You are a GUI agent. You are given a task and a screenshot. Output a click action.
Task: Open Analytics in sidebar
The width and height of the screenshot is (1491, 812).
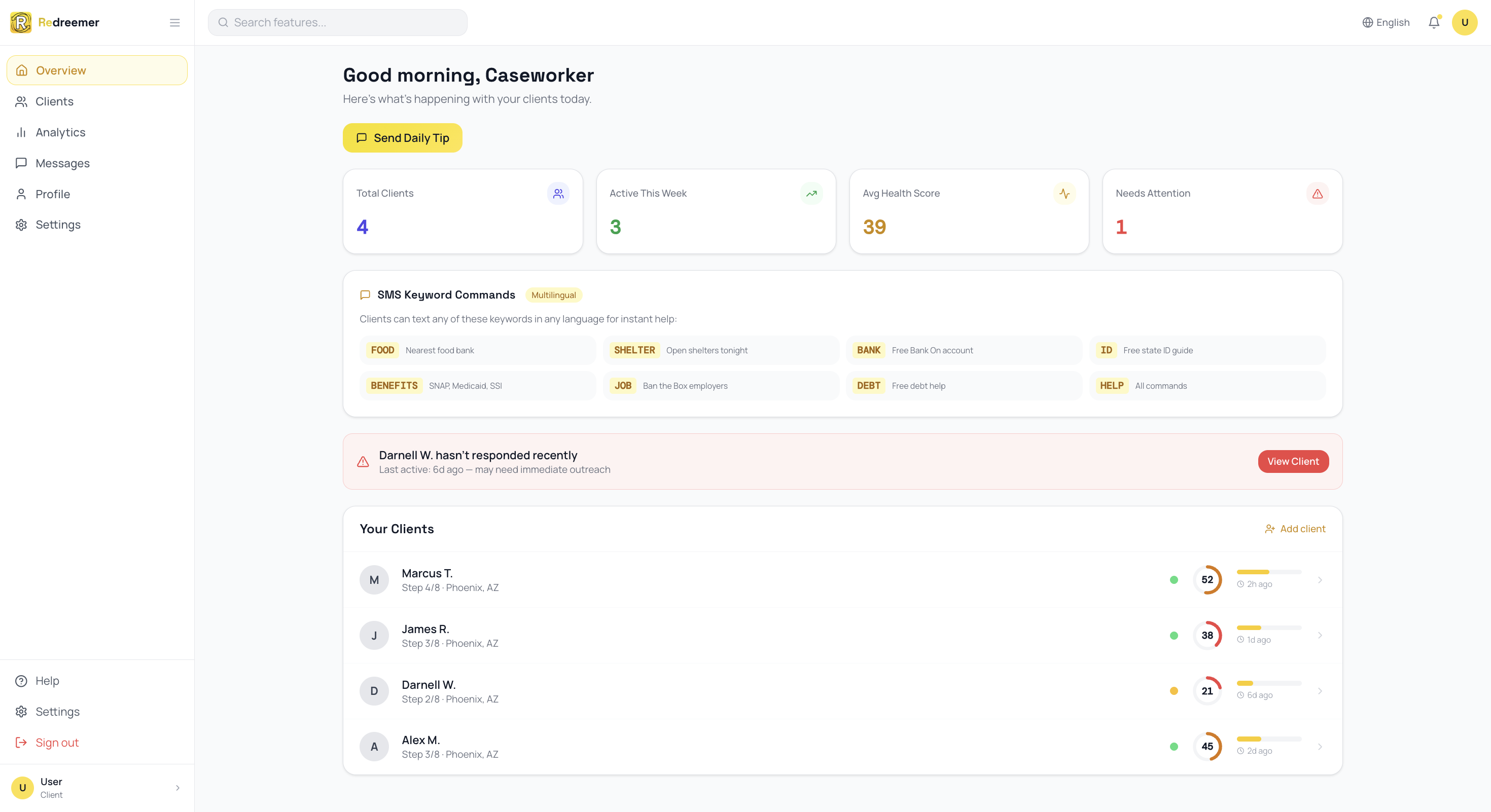pyautogui.click(x=60, y=132)
